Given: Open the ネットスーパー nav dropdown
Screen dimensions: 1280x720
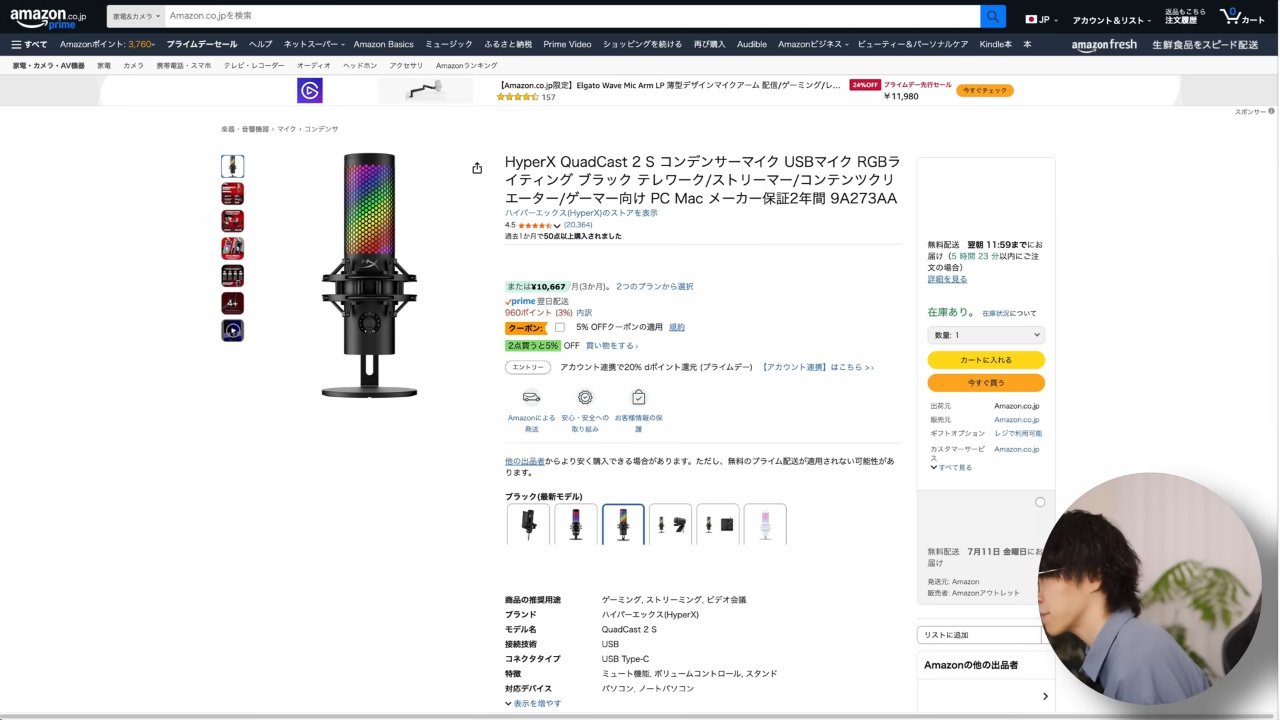Looking at the screenshot, I should pyautogui.click(x=314, y=44).
